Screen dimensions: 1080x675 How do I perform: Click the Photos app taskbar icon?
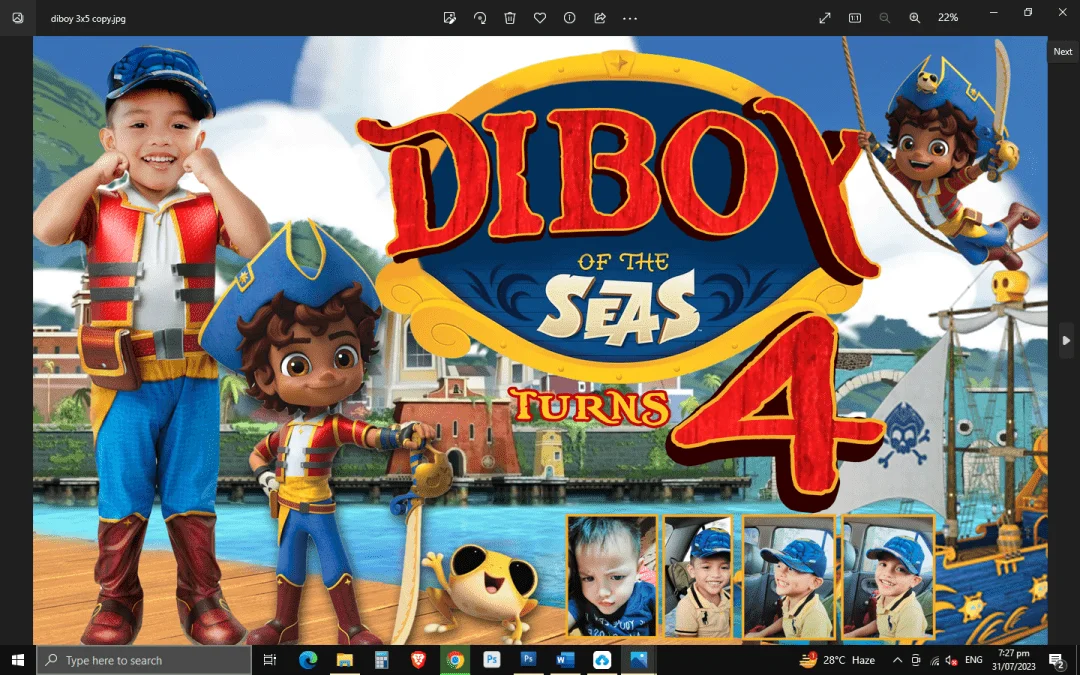pos(638,660)
